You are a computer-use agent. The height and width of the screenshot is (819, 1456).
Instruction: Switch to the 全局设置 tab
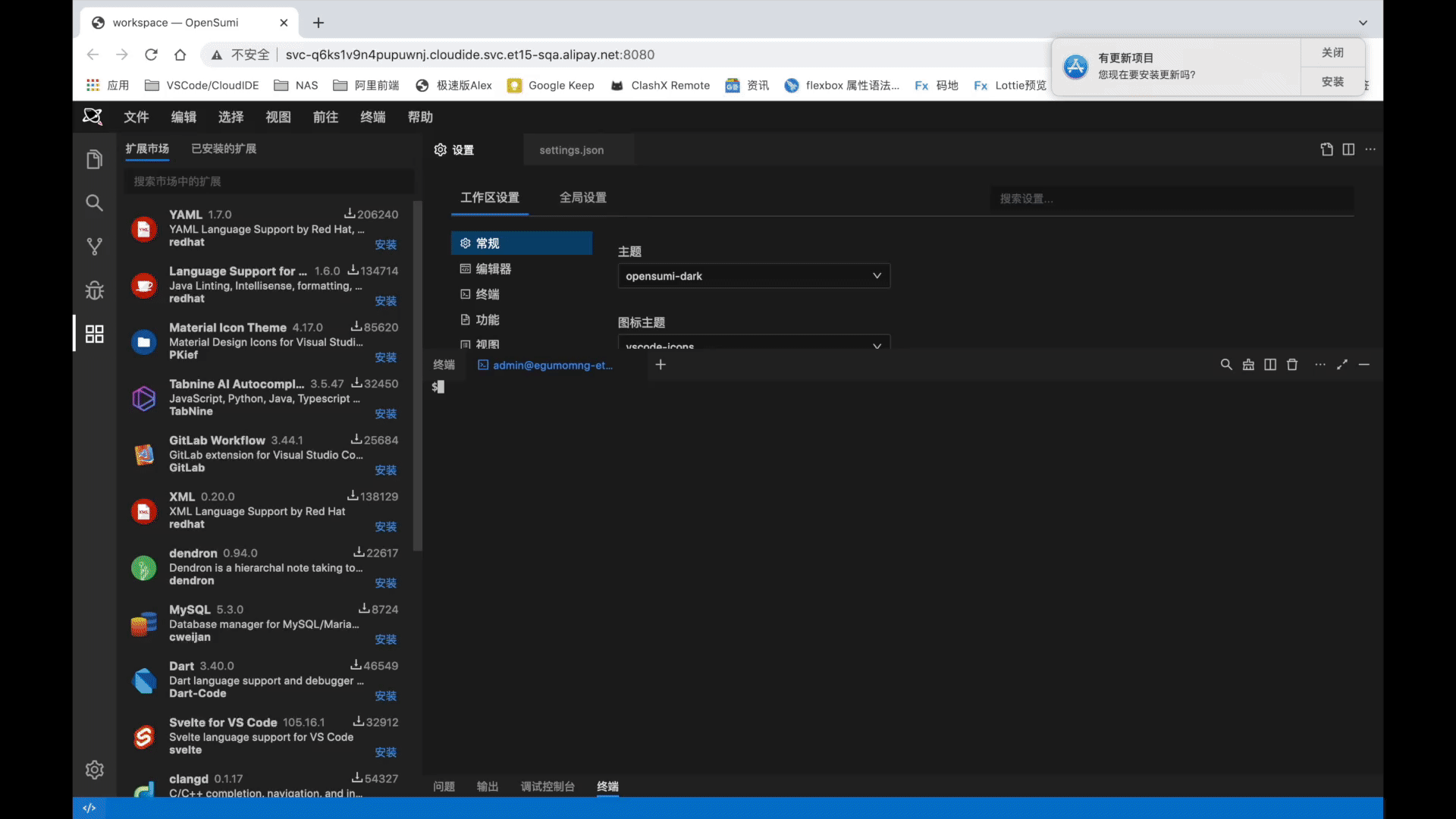click(583, 198)
